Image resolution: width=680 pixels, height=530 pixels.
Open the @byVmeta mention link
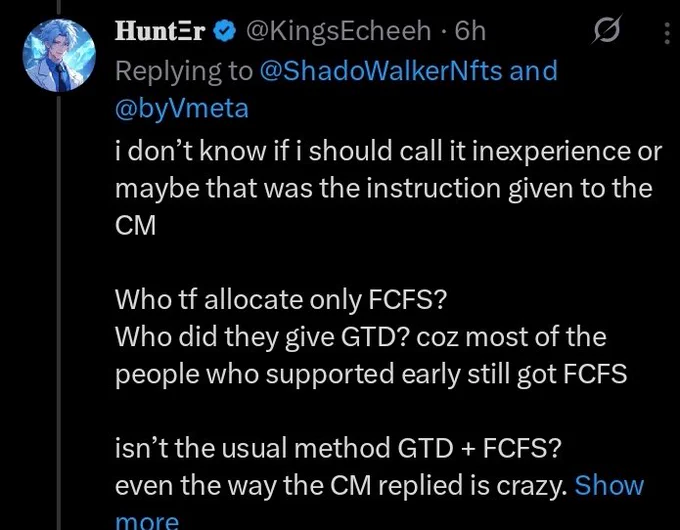tap(182, 108)
